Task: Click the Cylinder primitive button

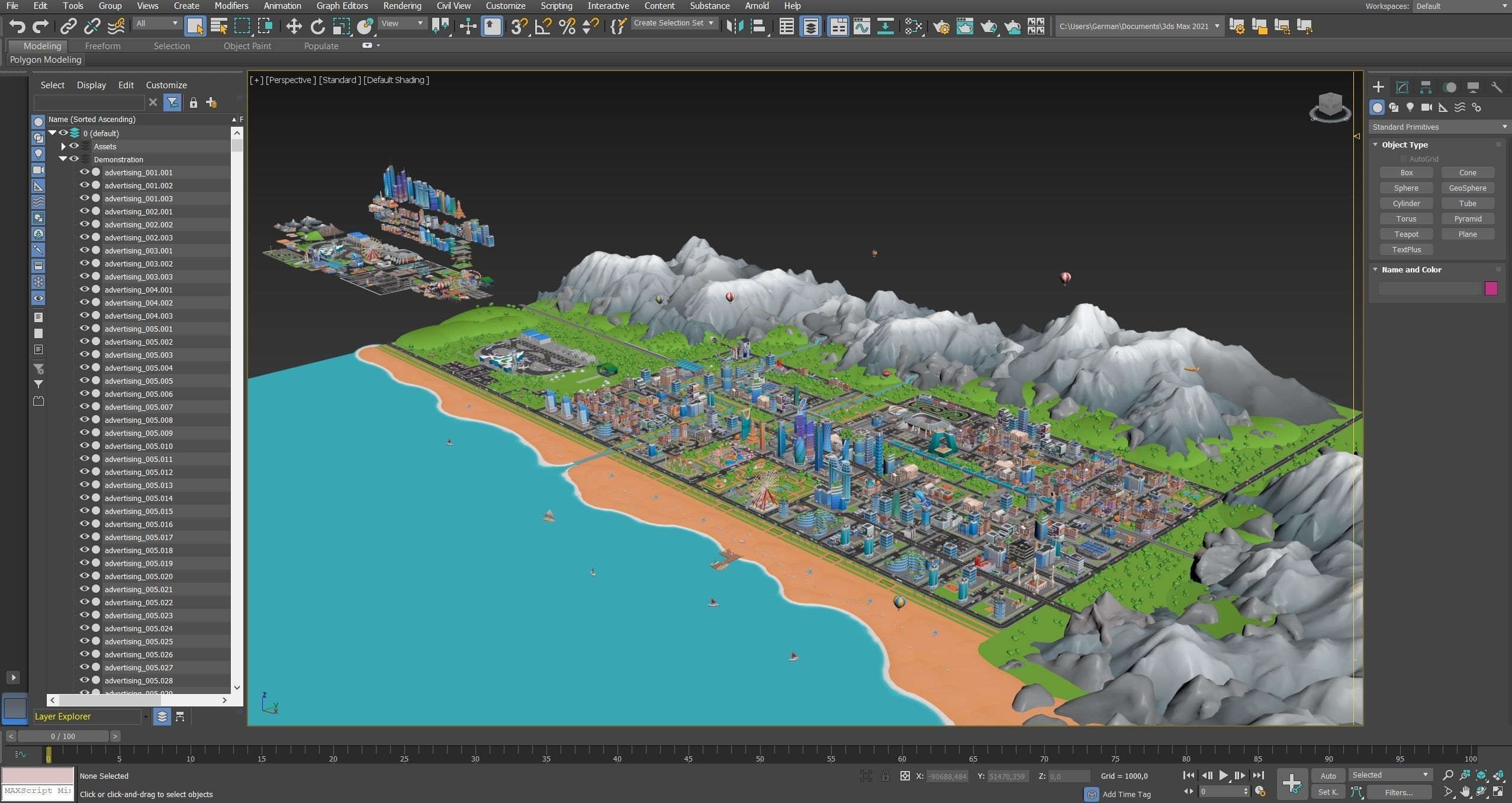Action: point(1406,203)
